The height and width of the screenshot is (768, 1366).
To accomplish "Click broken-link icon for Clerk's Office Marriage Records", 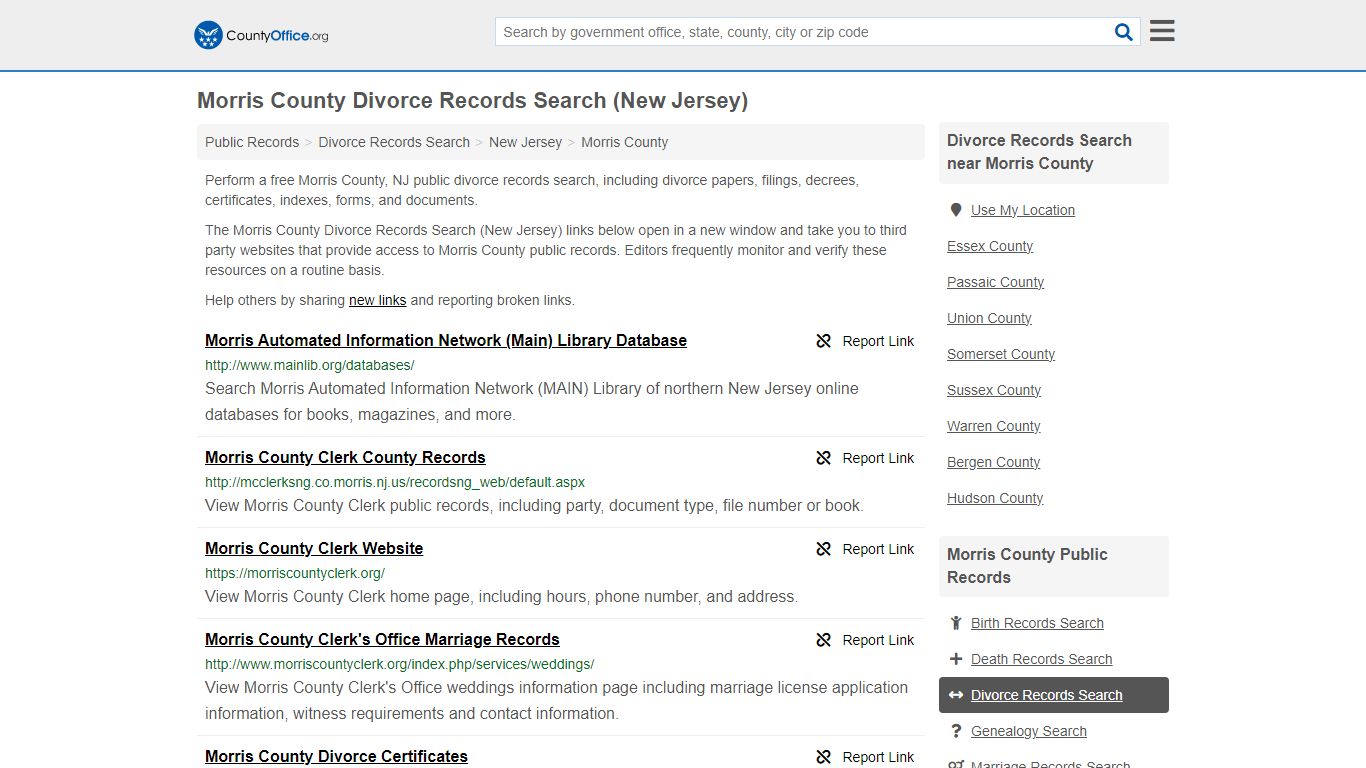I will click(824, 640).
